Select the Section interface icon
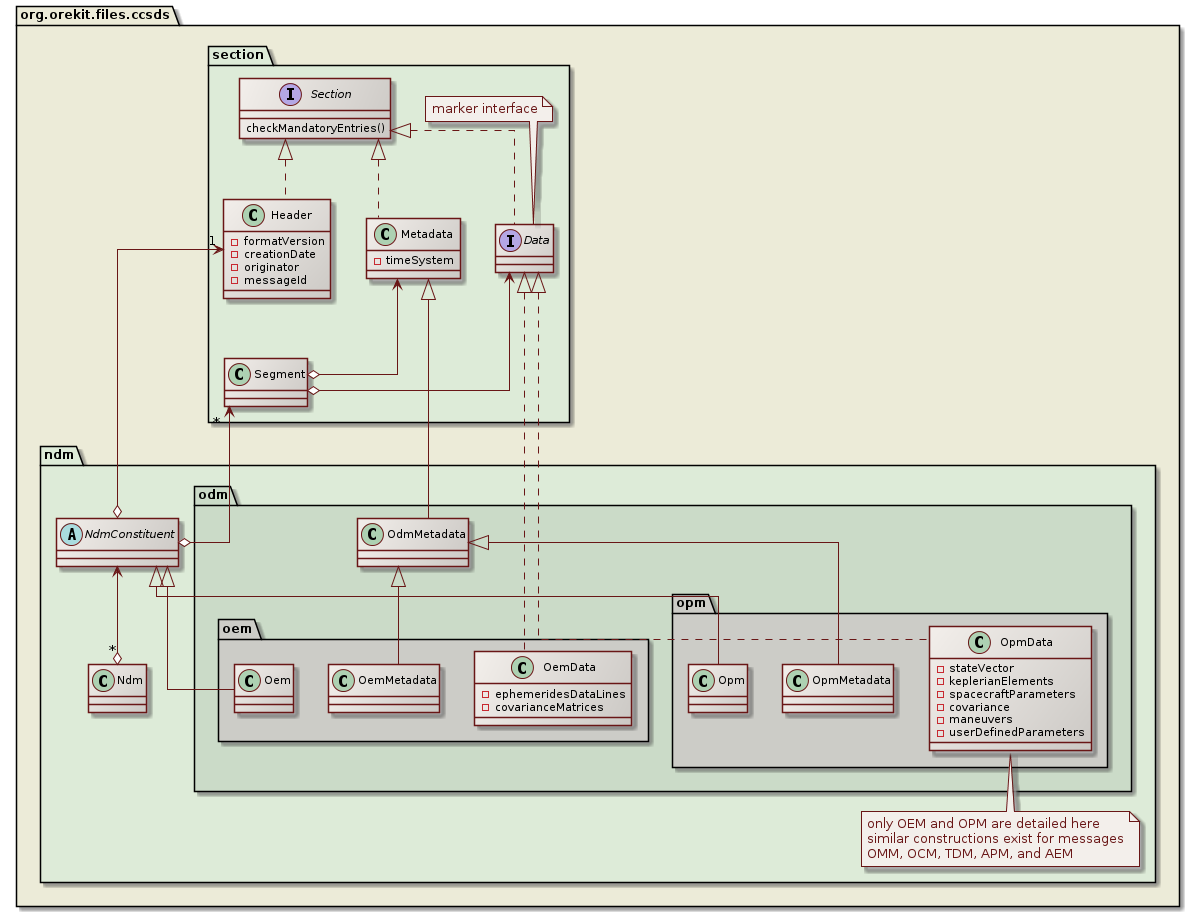This screenshot has width=1195, height=912. point(289,94)
